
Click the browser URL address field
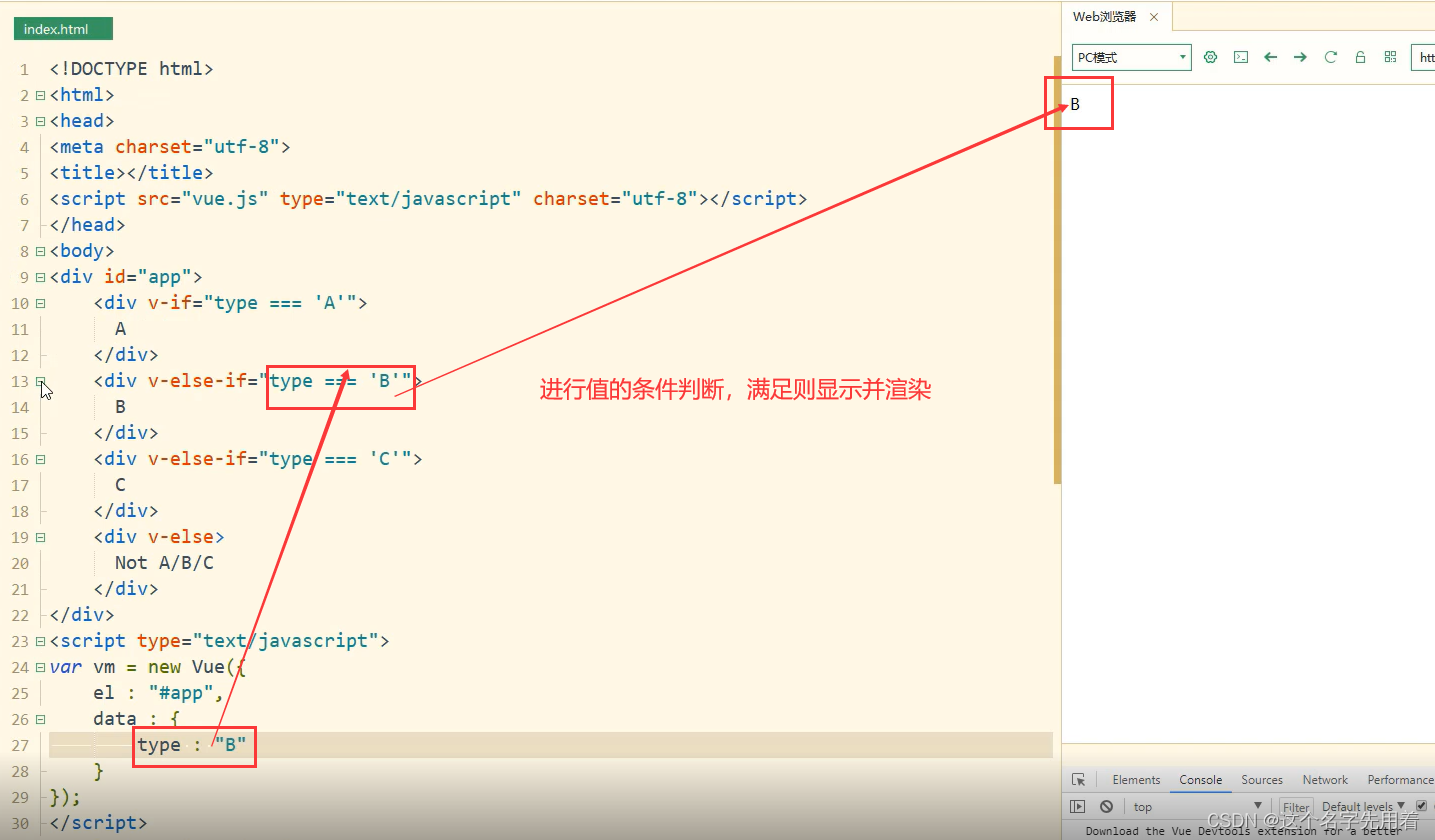(1423, 57)
